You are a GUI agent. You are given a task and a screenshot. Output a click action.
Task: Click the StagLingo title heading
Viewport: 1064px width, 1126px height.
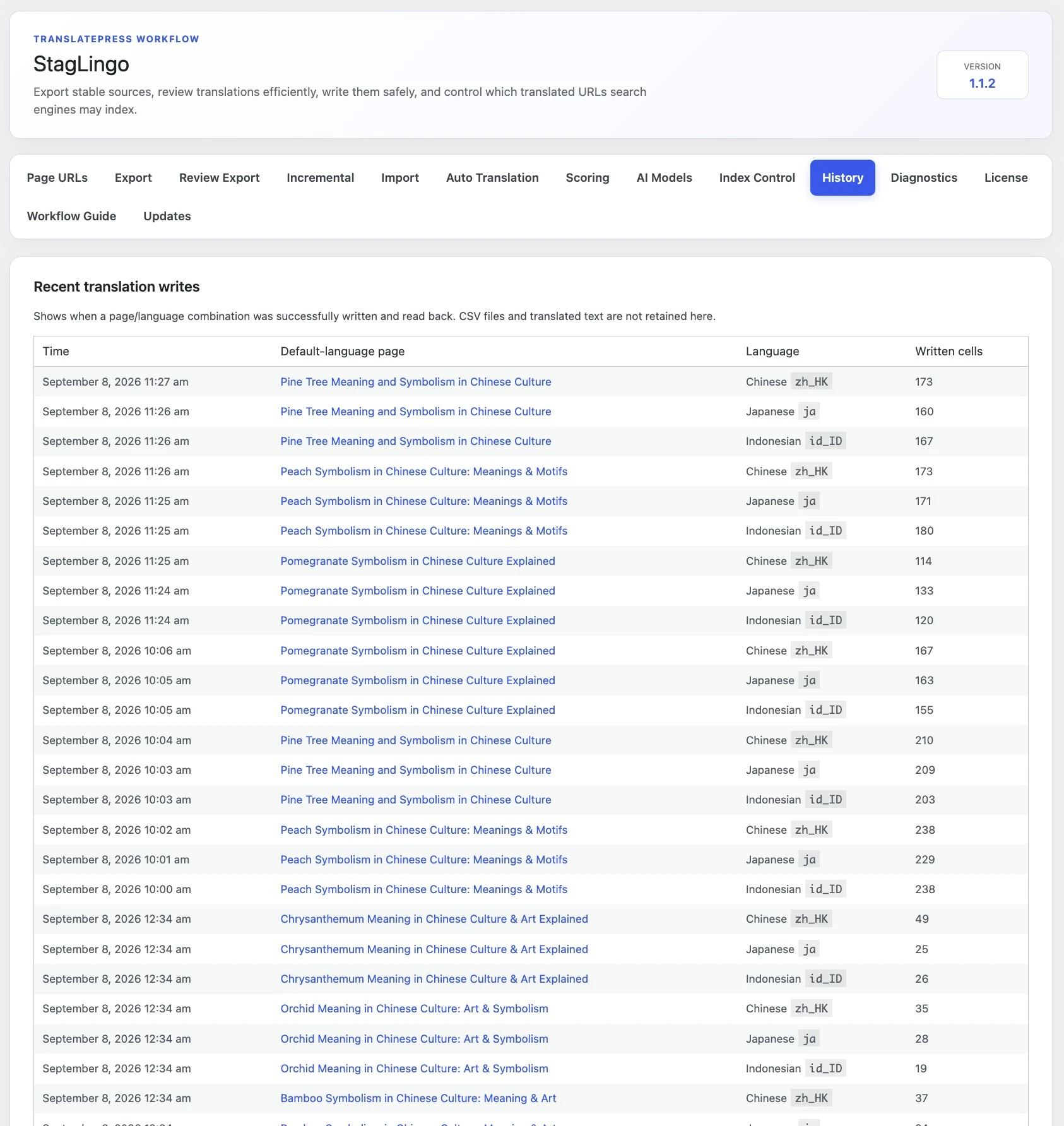tap(81, 64)
